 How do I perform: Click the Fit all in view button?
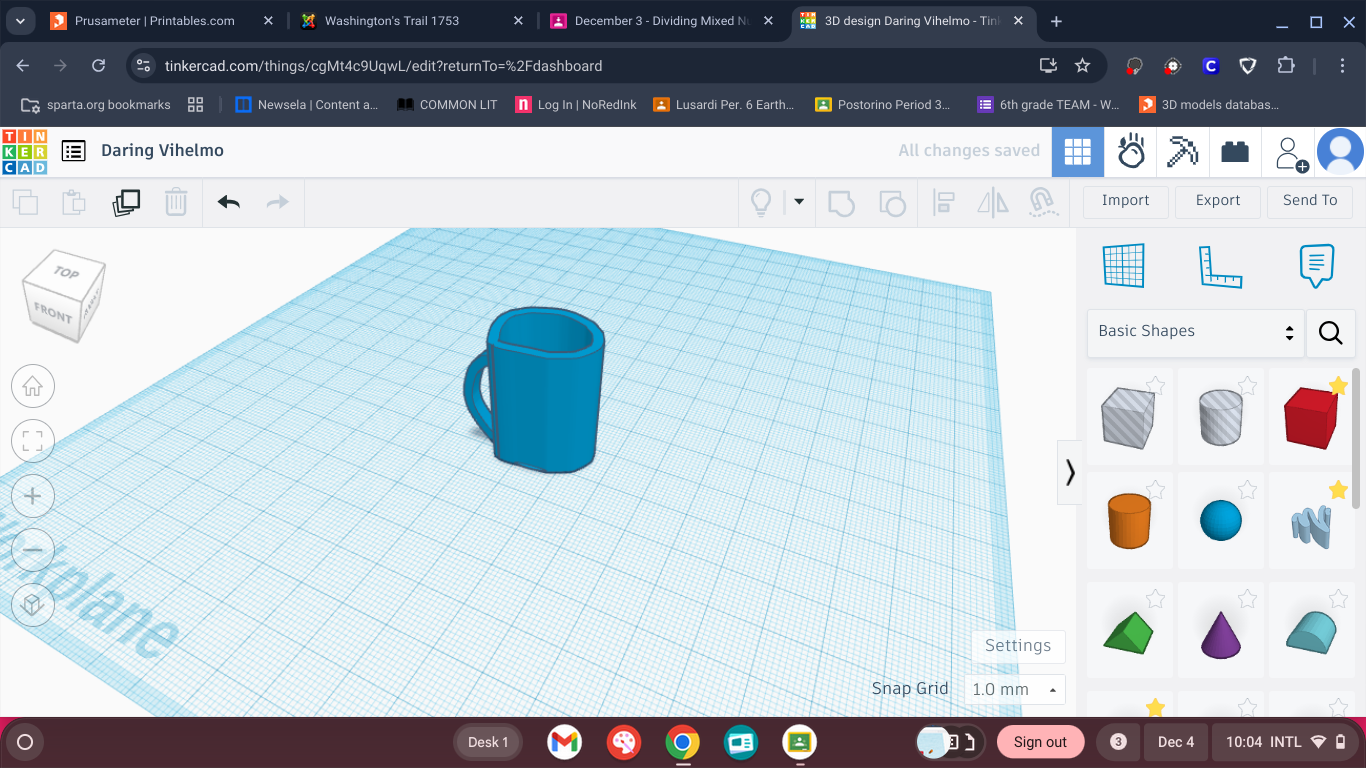pos(33,441)
